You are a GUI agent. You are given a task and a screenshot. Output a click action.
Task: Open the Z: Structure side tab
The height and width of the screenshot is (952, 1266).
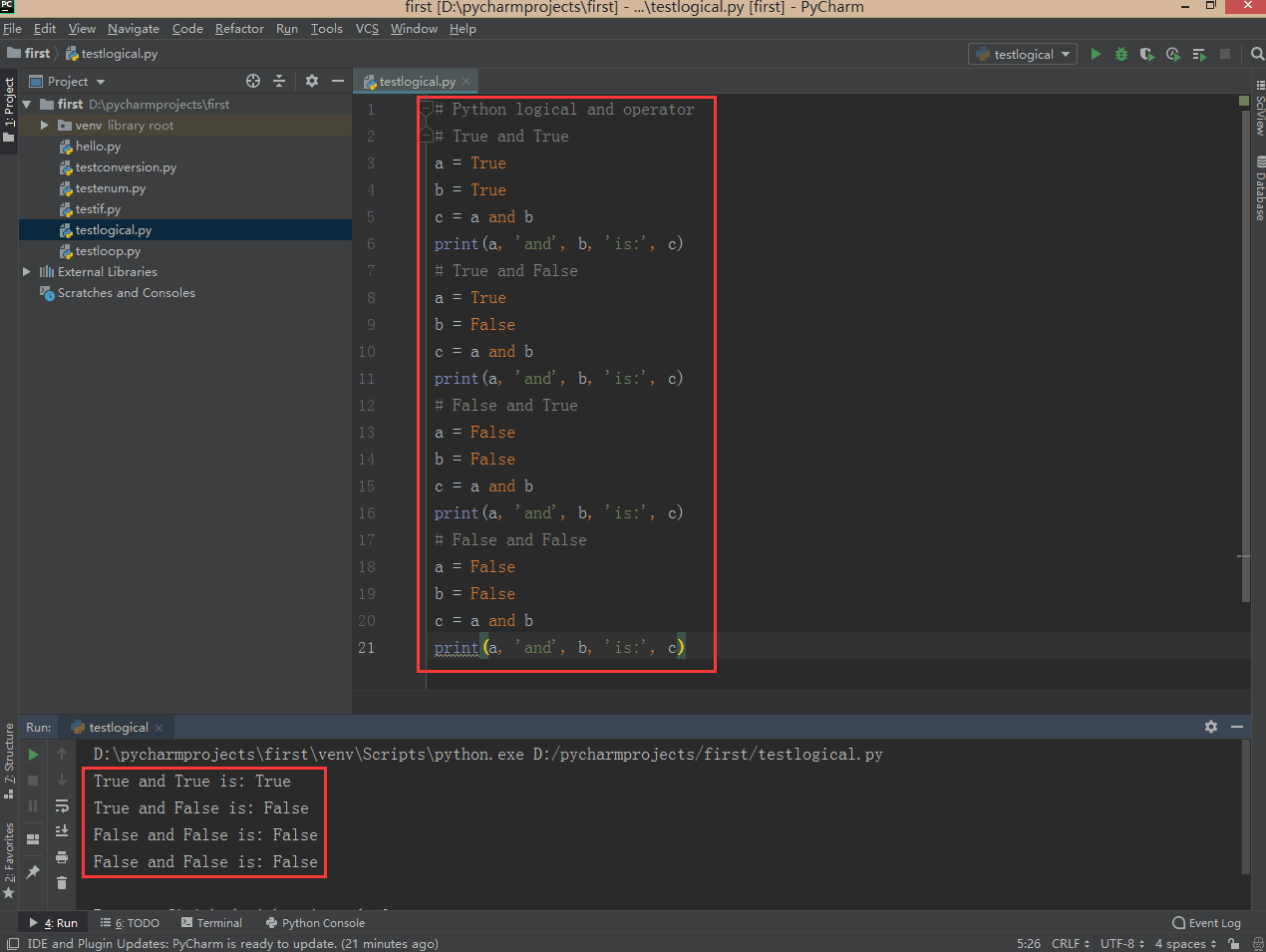pos(9,761)
